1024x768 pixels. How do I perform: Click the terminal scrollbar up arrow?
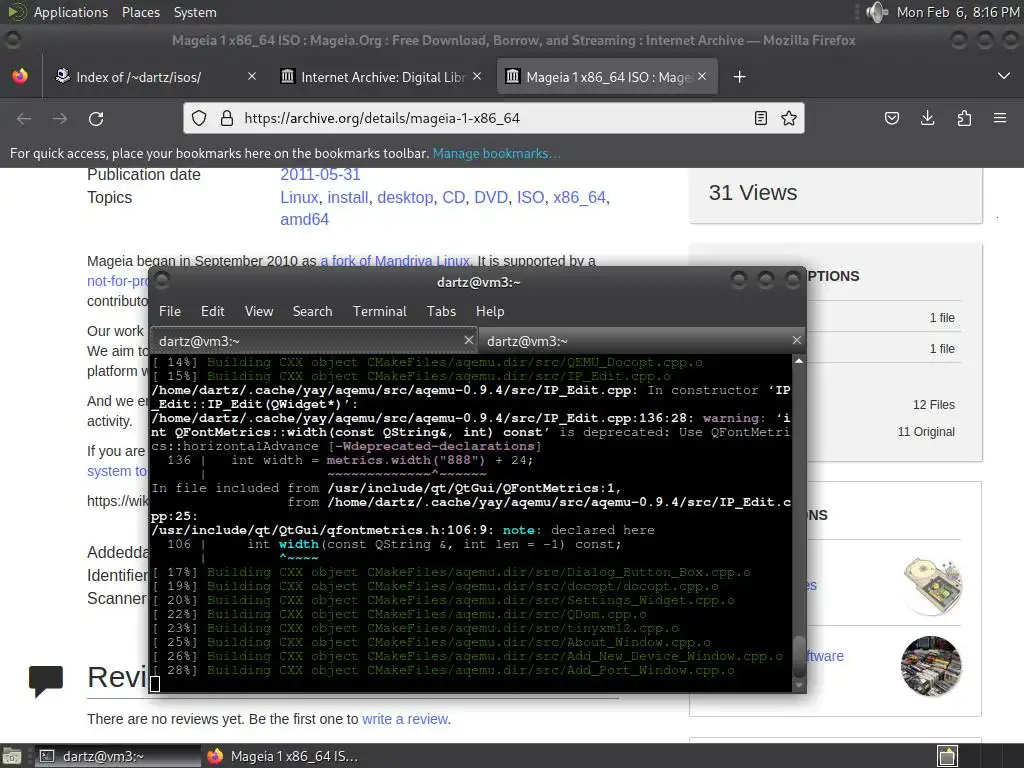(799, 360)
